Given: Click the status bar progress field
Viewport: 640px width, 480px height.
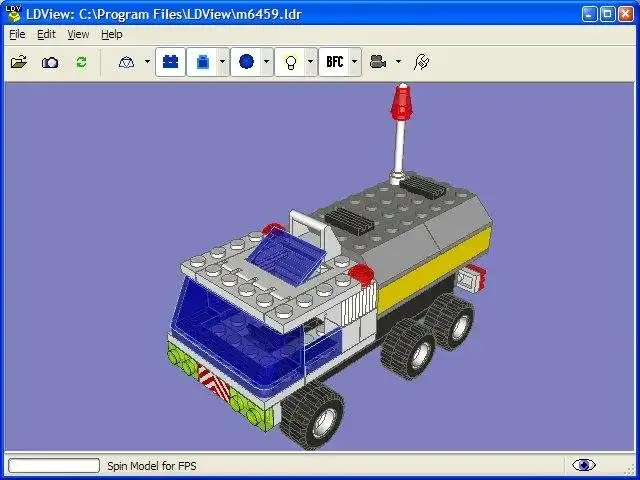Looking at the screenshot, I should 54,465.
